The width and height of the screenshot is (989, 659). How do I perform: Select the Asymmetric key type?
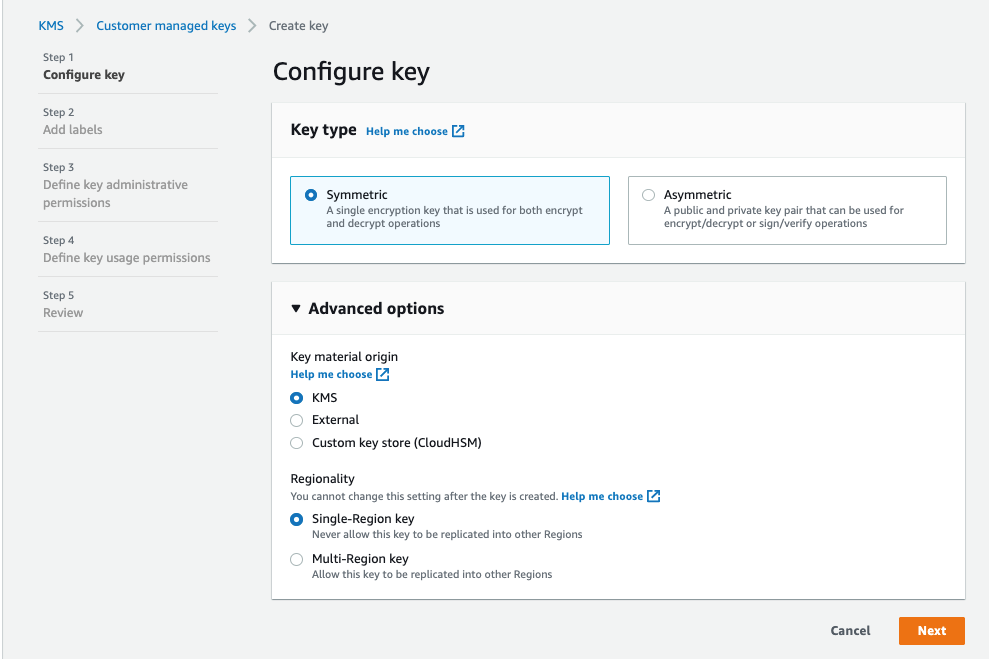coord(648,195)
